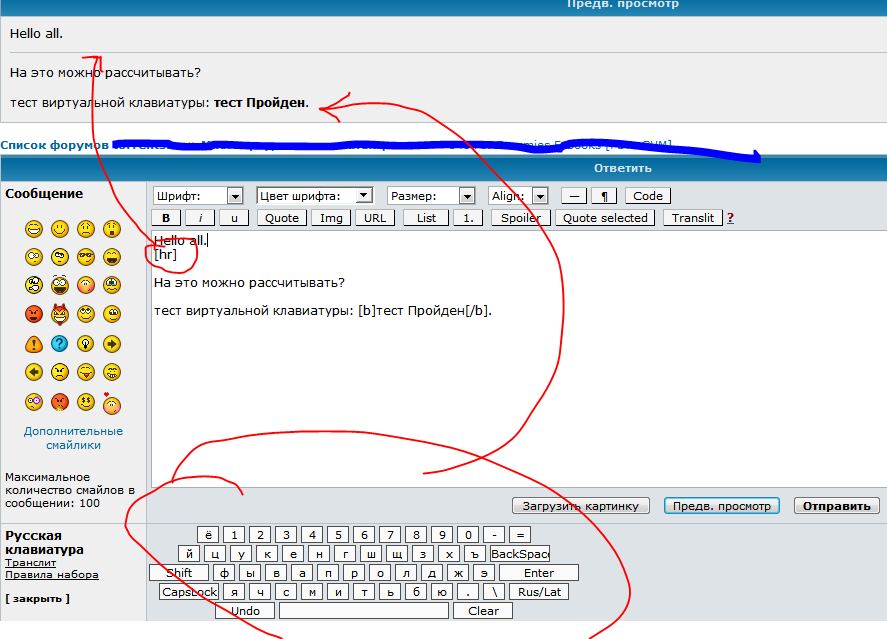
Task: Insert the right arrow smiley
Action: point(112,344)
